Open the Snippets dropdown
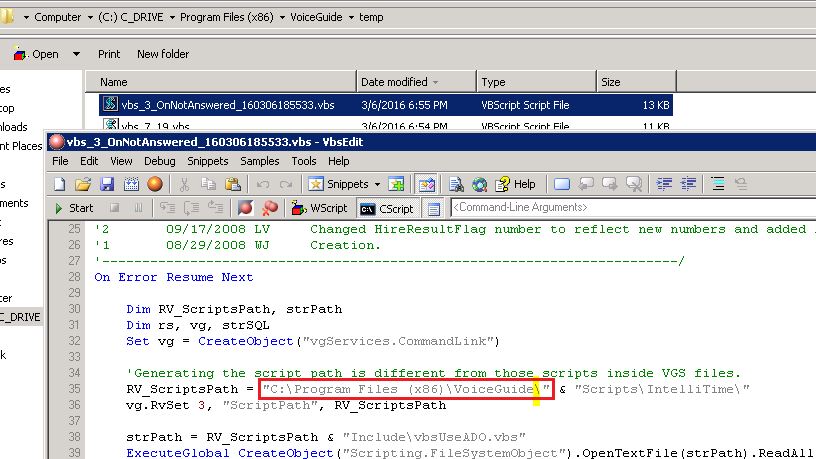The height and width of the screenshot is (459, 816). pos(377,184)
